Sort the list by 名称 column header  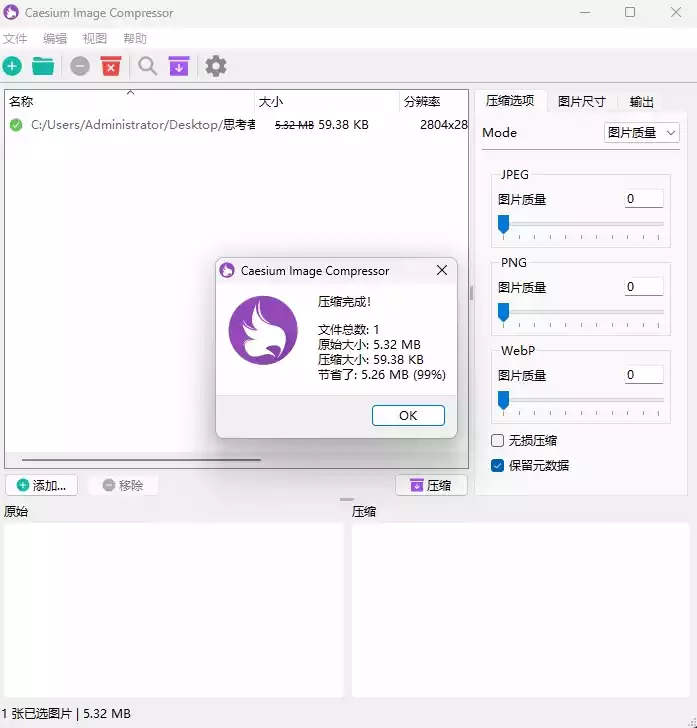tap(22, 102)
